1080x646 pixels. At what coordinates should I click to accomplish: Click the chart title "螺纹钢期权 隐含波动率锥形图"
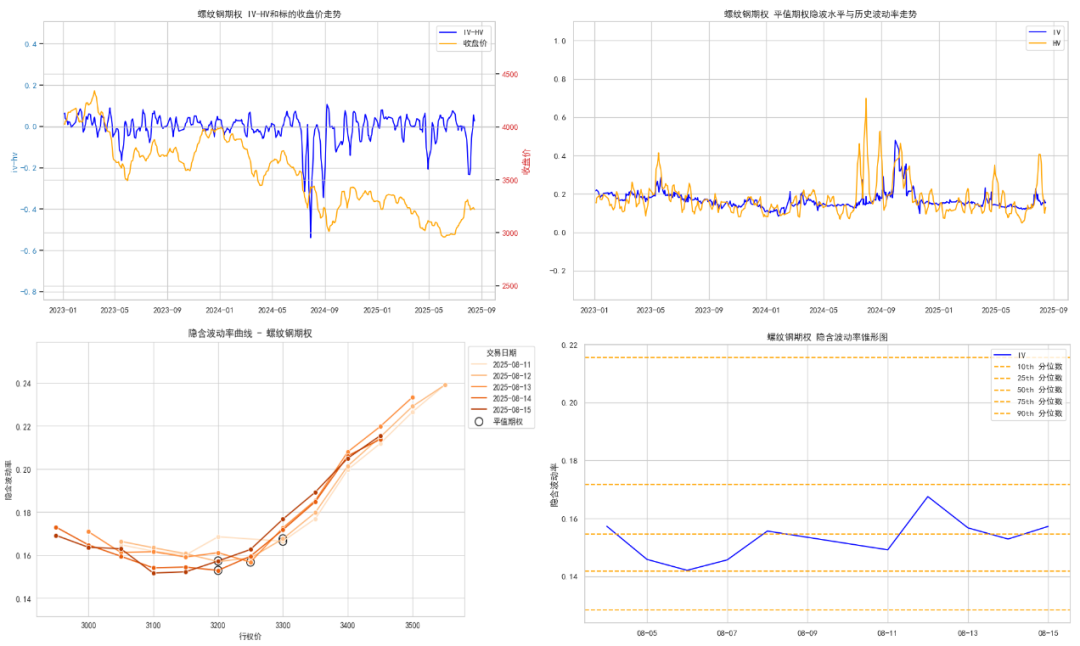pyautogui.click(x=827, y=337)
